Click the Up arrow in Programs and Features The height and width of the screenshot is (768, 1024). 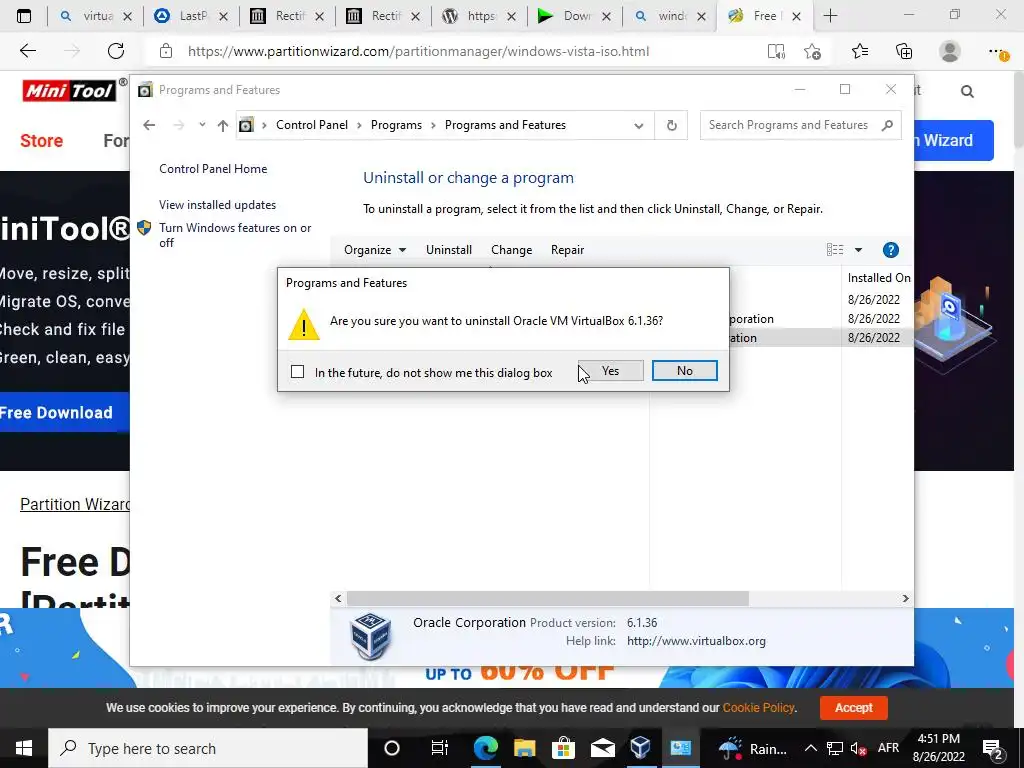tap(223, 125)
